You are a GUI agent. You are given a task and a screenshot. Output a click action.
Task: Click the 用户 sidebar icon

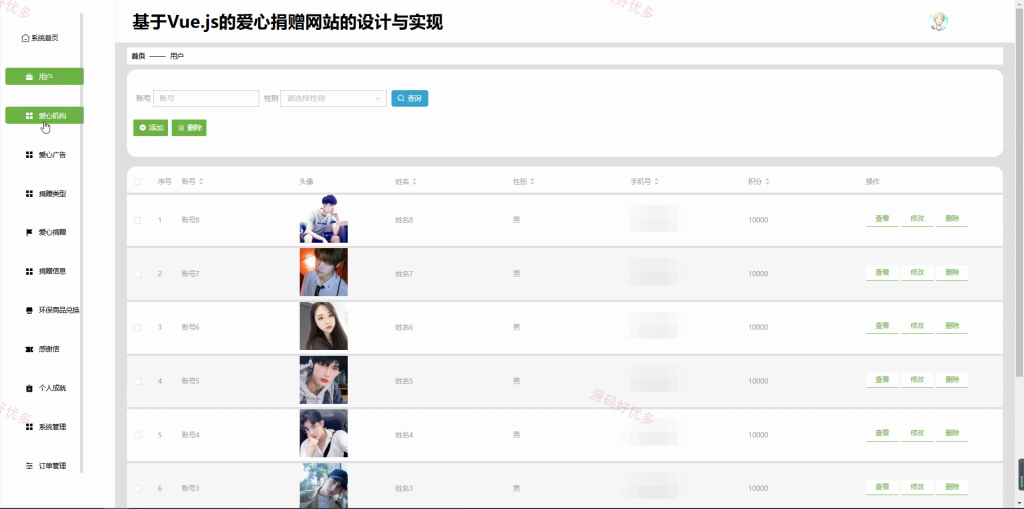(x=29, y=77)
